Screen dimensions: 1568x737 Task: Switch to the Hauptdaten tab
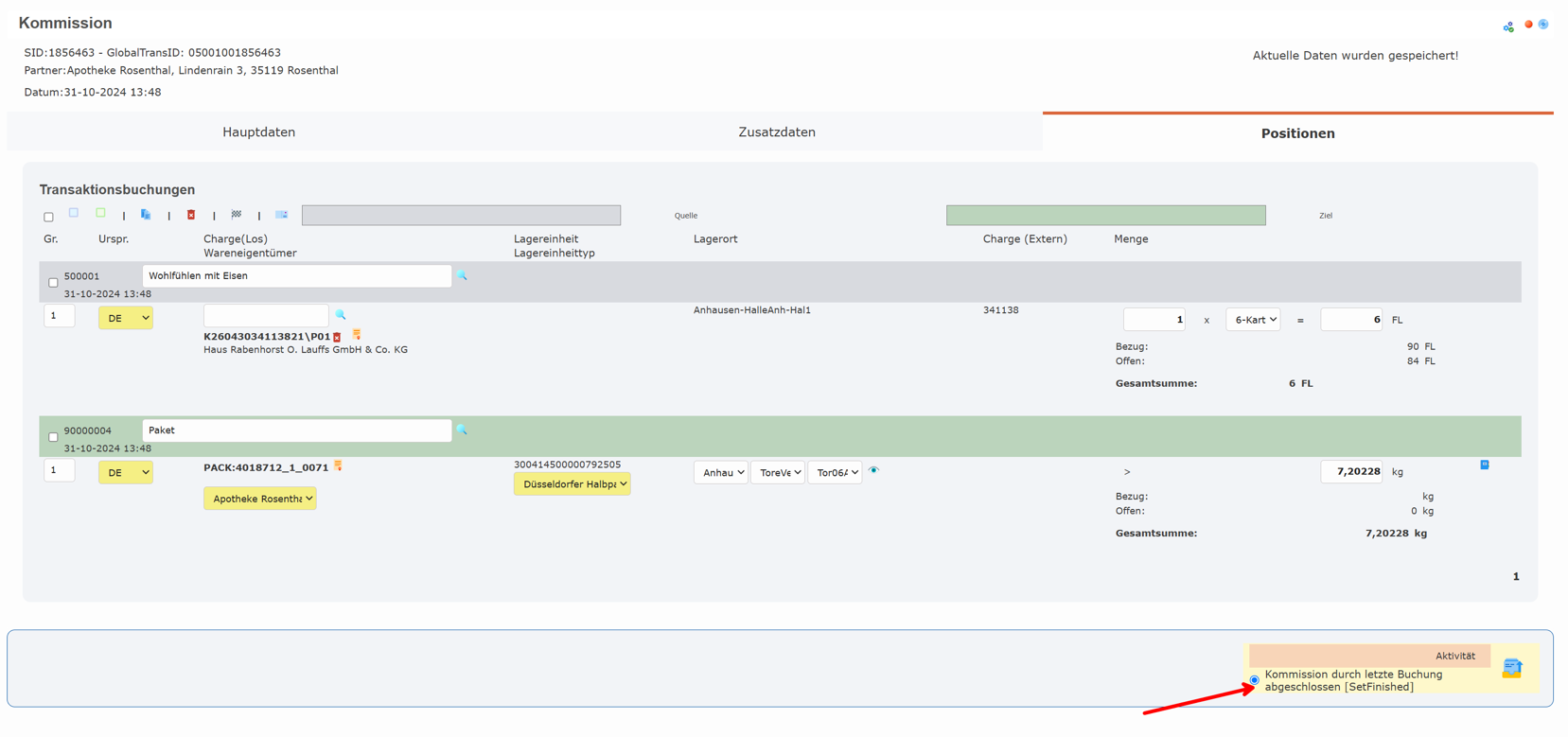click(258, 132)
